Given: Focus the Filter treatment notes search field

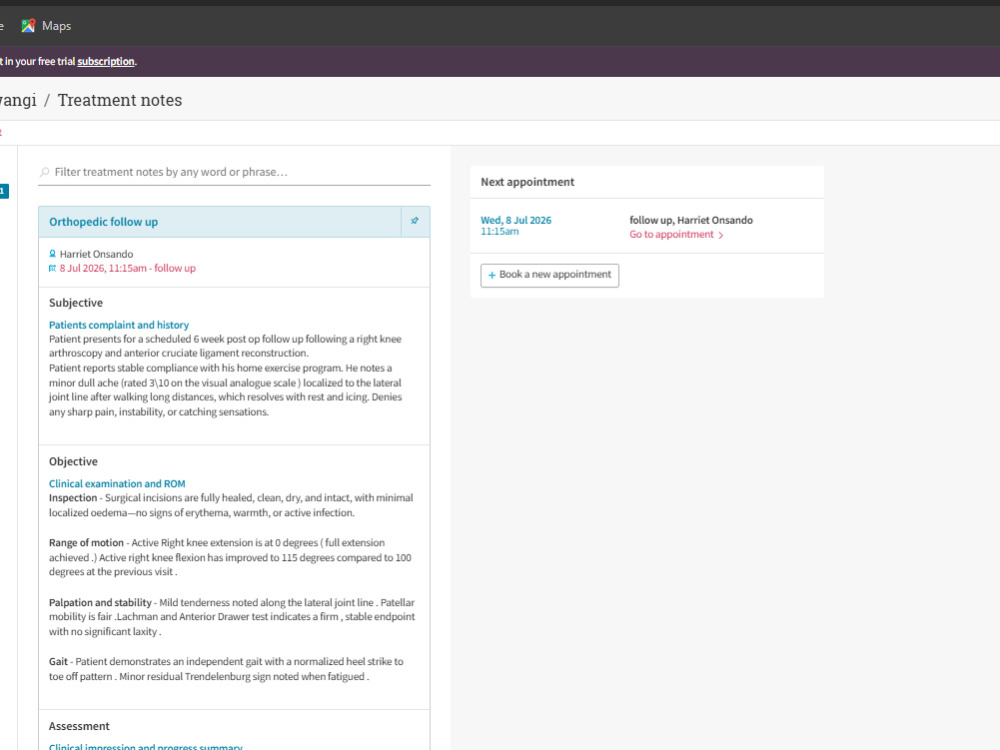Looking at the screenshot, I should 234,172.
